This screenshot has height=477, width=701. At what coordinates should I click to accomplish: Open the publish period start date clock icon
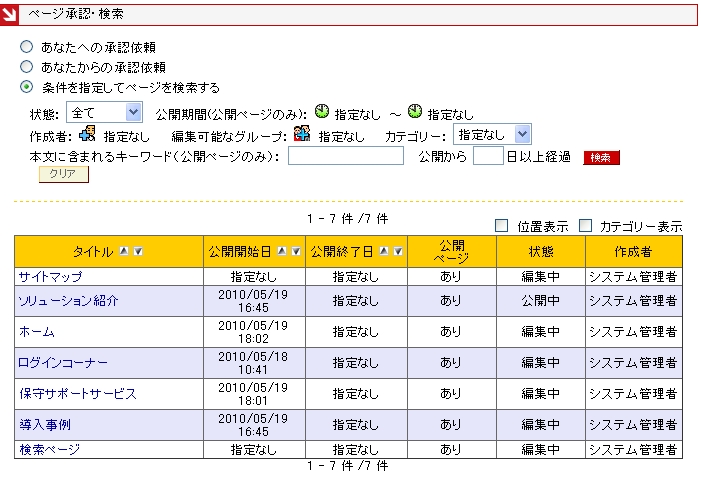[x=322, y=111]
